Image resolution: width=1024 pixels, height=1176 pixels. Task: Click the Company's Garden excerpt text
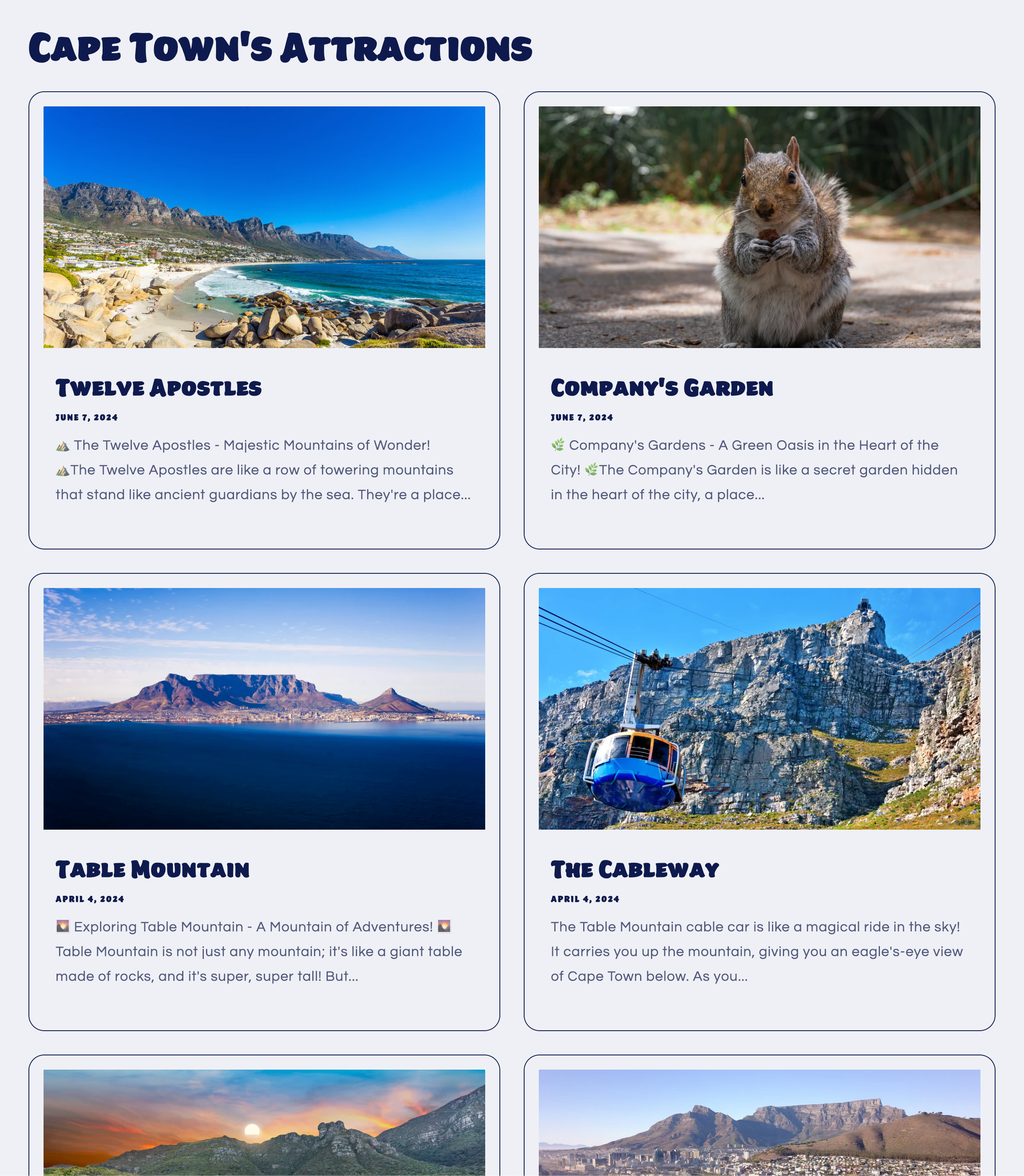(754, 470)
